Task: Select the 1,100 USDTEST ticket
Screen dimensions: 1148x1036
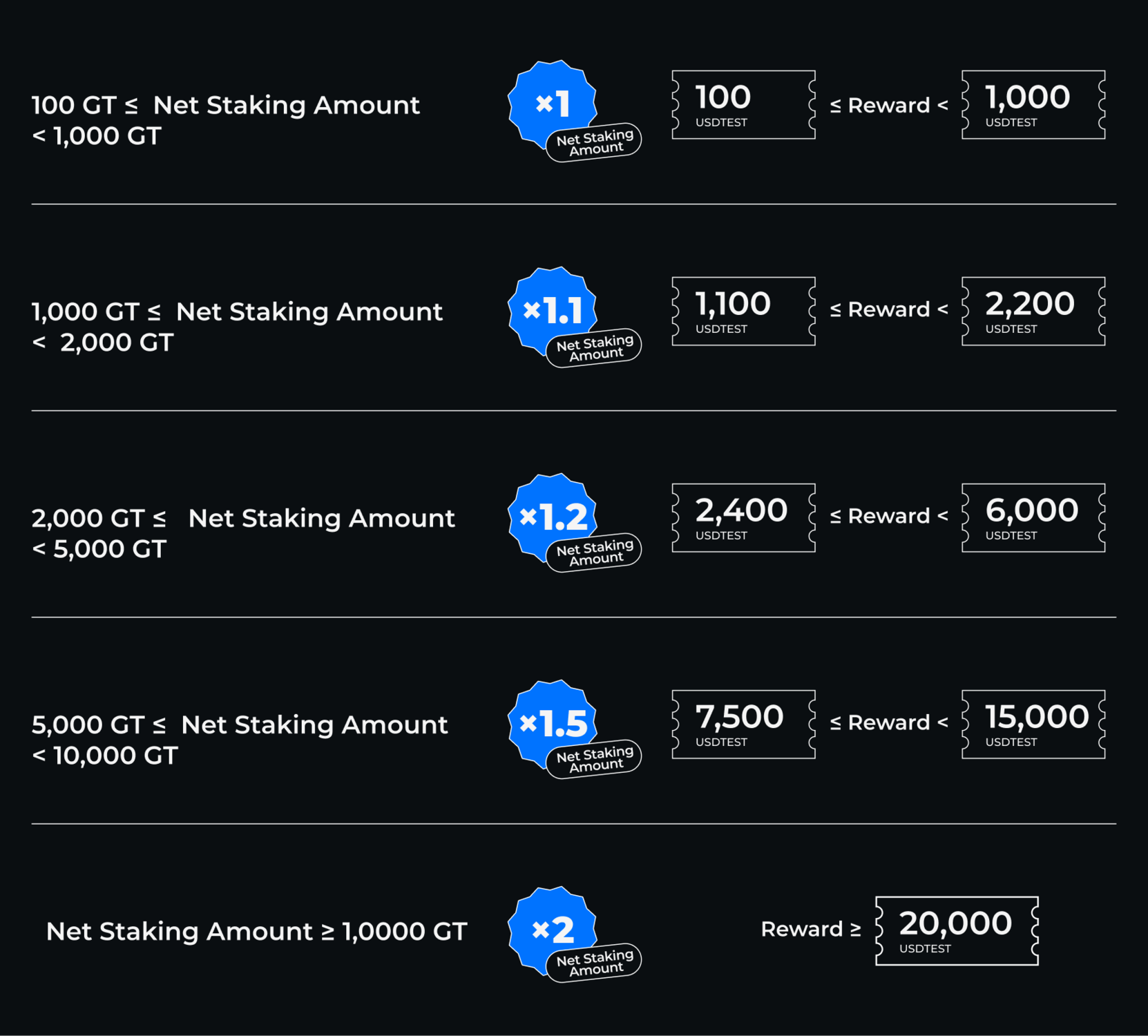Action: point(743,311)
